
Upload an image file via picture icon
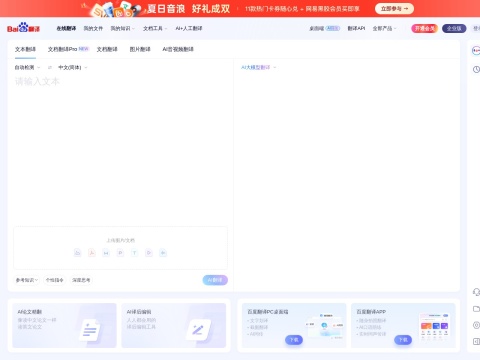77,253
